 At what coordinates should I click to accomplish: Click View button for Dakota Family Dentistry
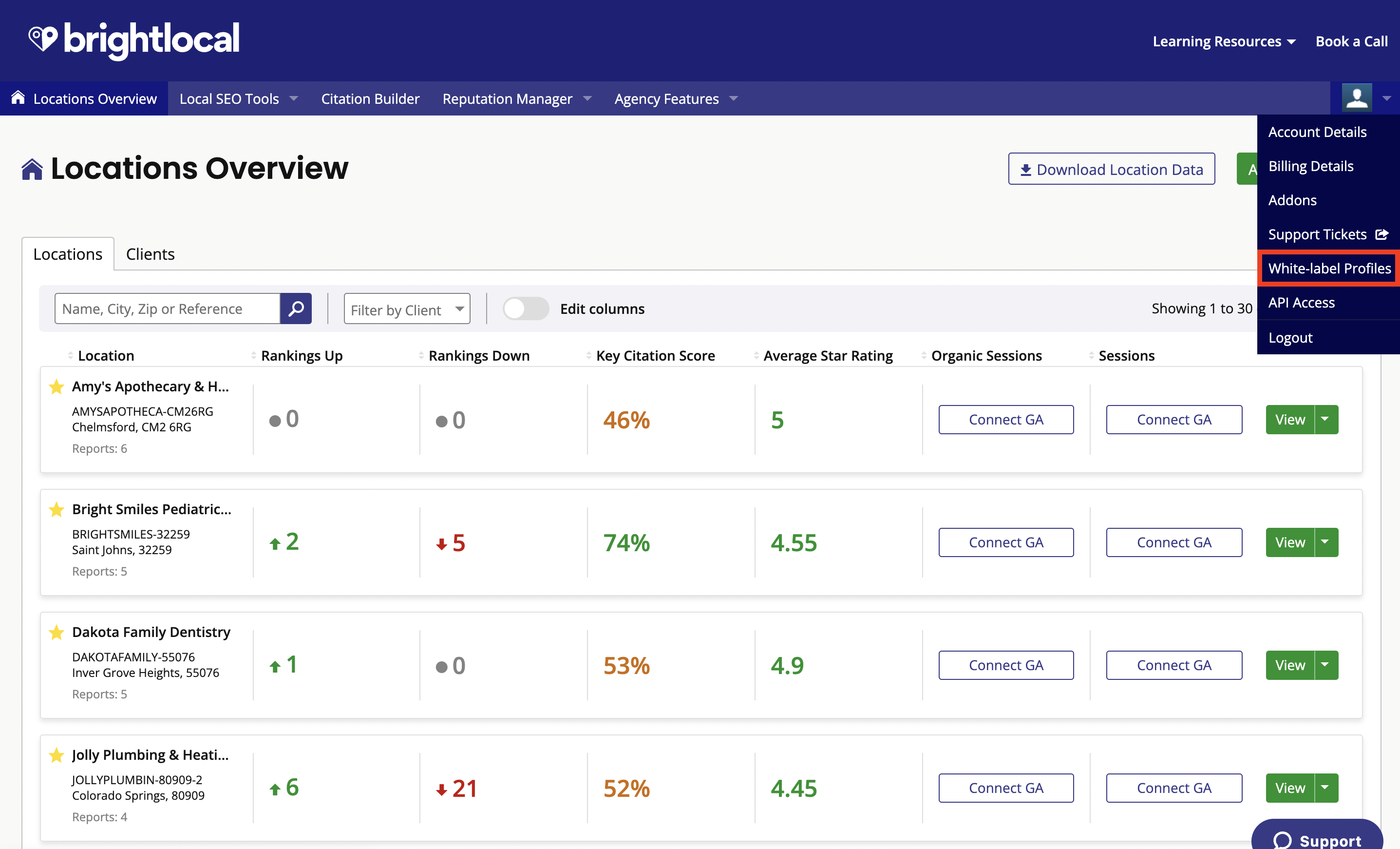click(1290, 665)
